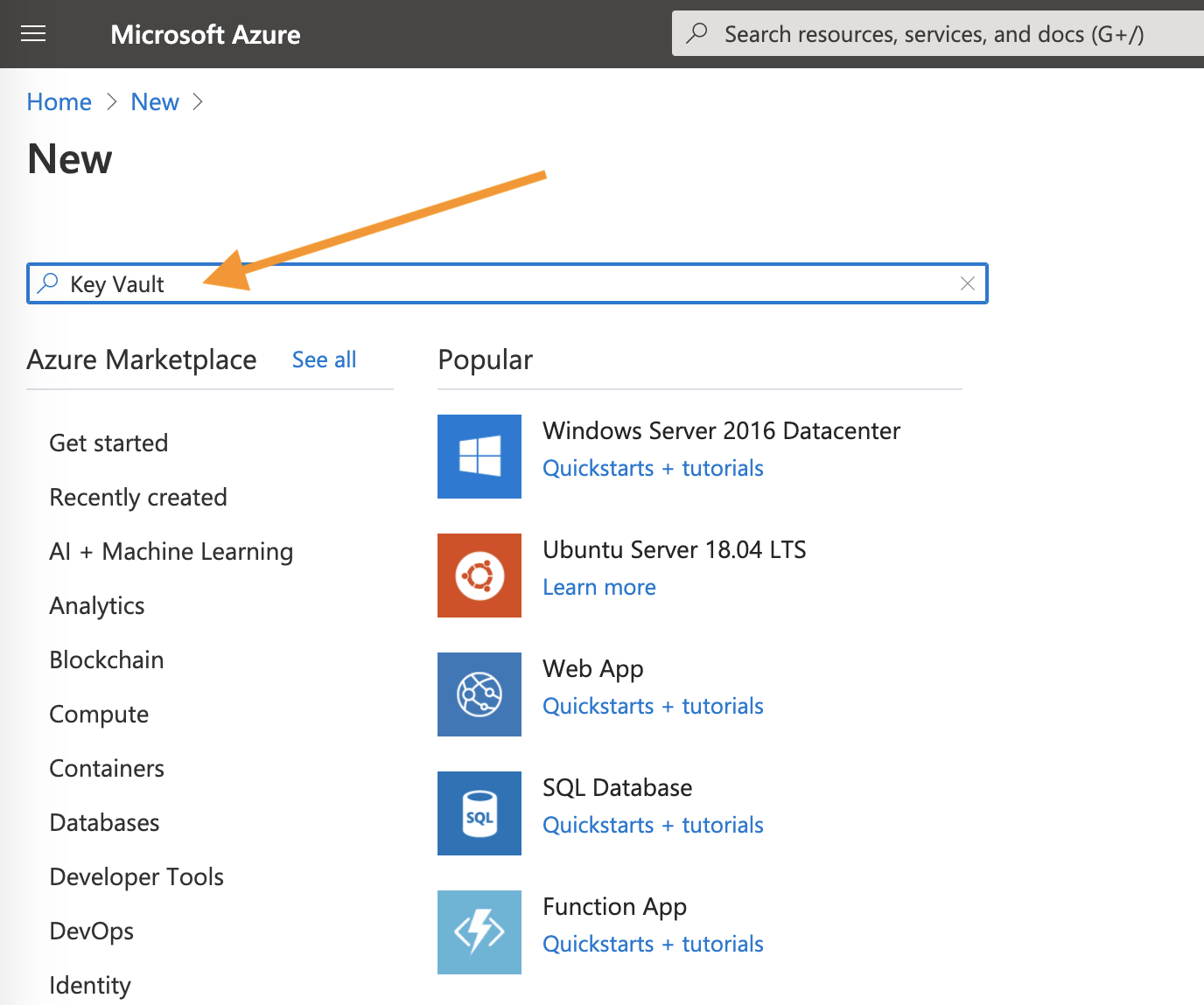Open Function App Quickstarts + tutorials link
This screenshot has height=1005, width=1204.
653,944
